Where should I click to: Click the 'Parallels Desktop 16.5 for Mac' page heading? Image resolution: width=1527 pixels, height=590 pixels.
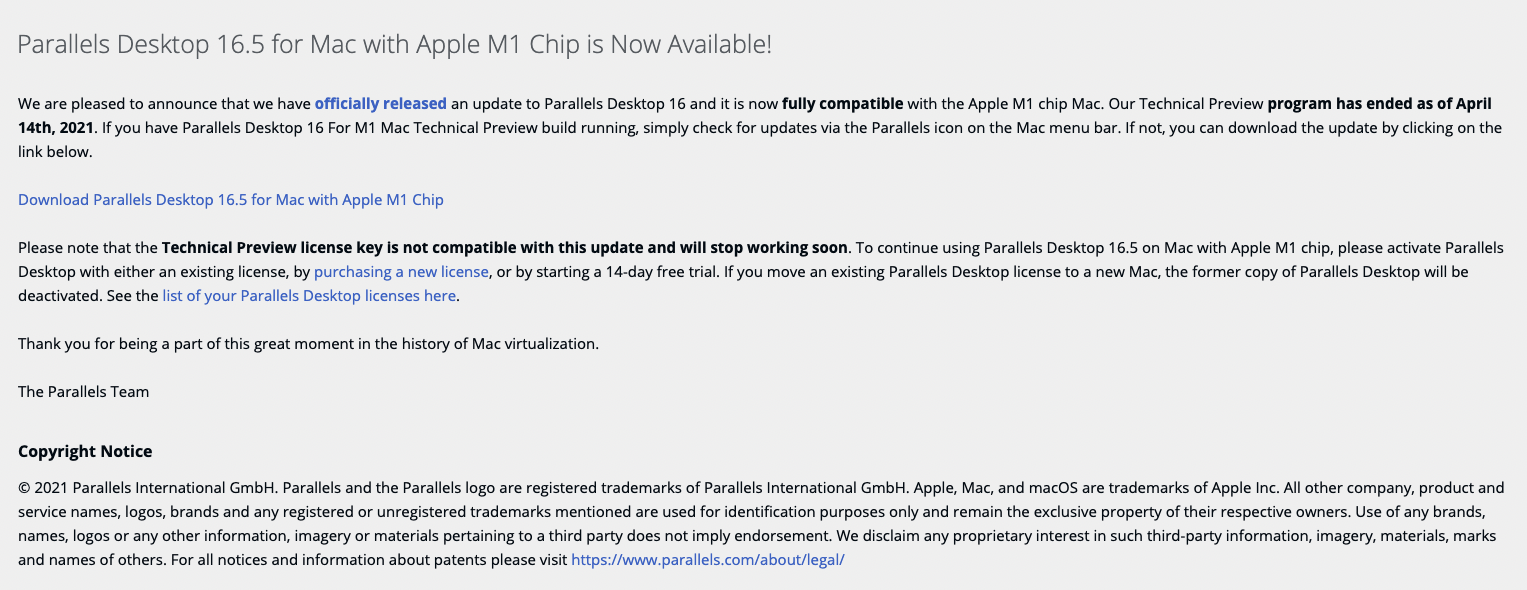tap(395, 44)
